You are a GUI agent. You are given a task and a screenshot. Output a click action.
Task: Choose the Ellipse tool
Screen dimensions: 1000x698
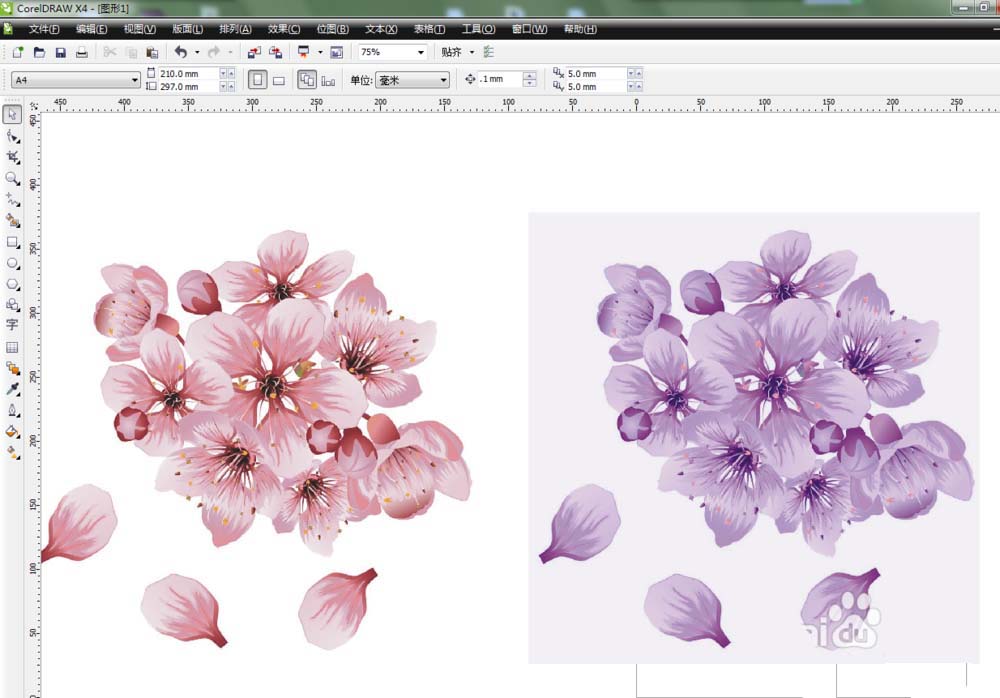pyautogui.click(x=13, y=263)
